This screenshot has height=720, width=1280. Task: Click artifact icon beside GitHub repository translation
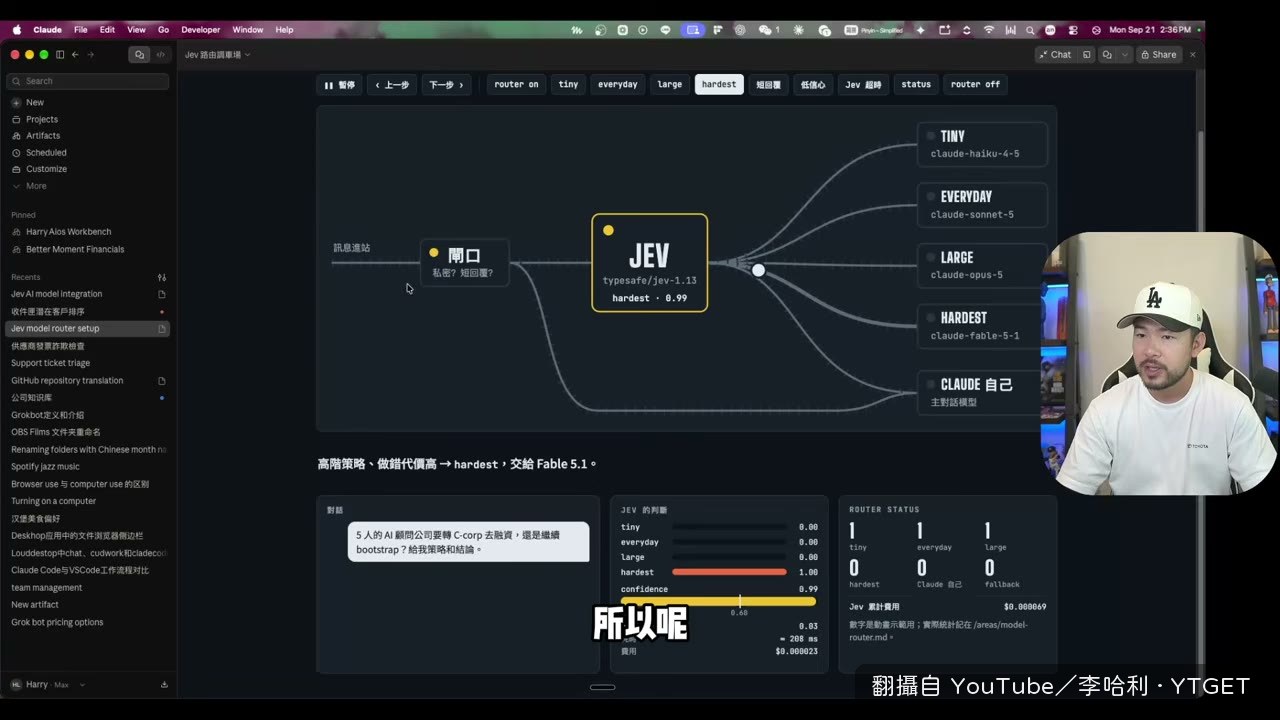coord(162,381)
